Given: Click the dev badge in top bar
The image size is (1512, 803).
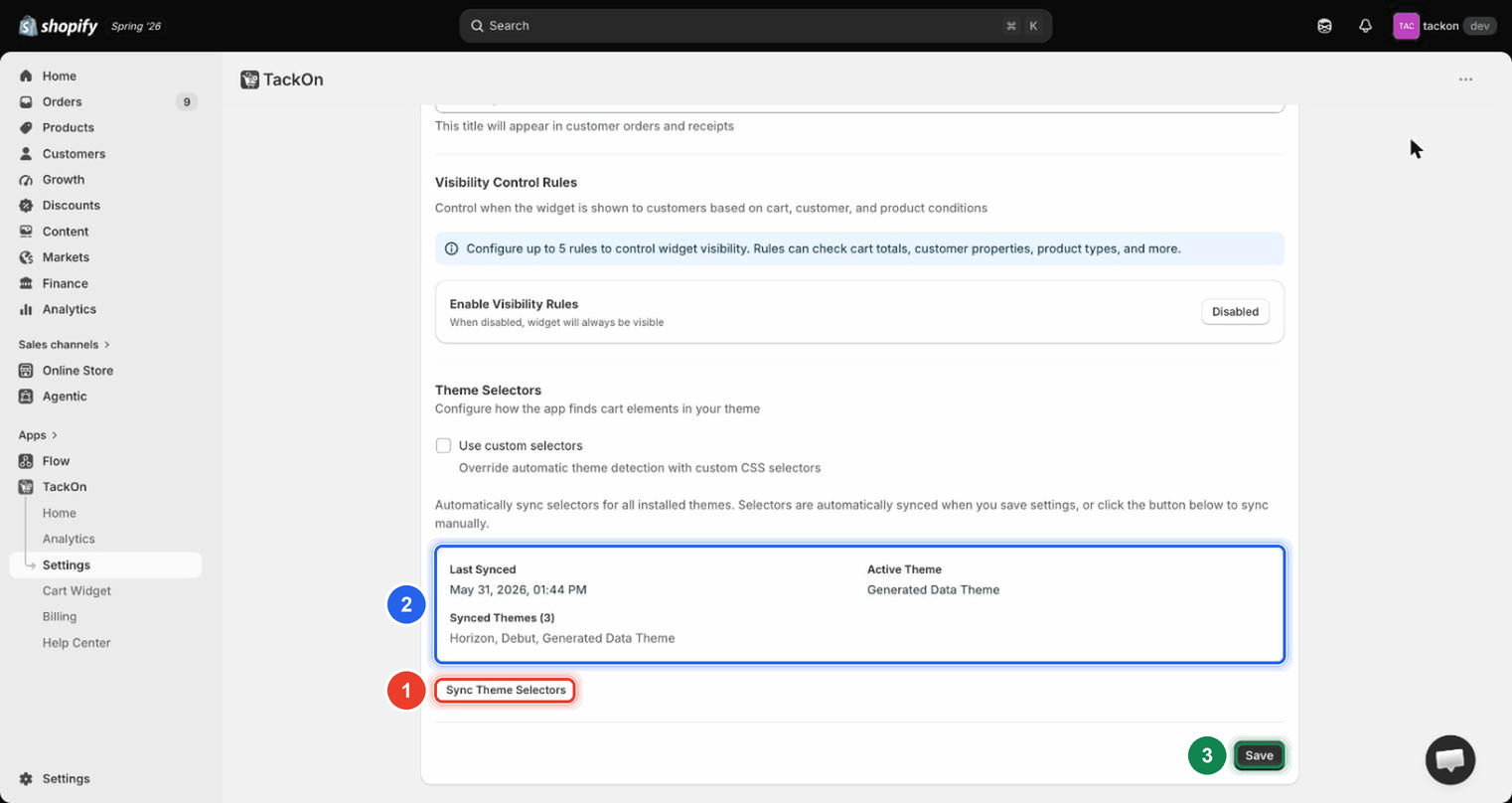Looking at the screenshot, I should click(1480, 26).
